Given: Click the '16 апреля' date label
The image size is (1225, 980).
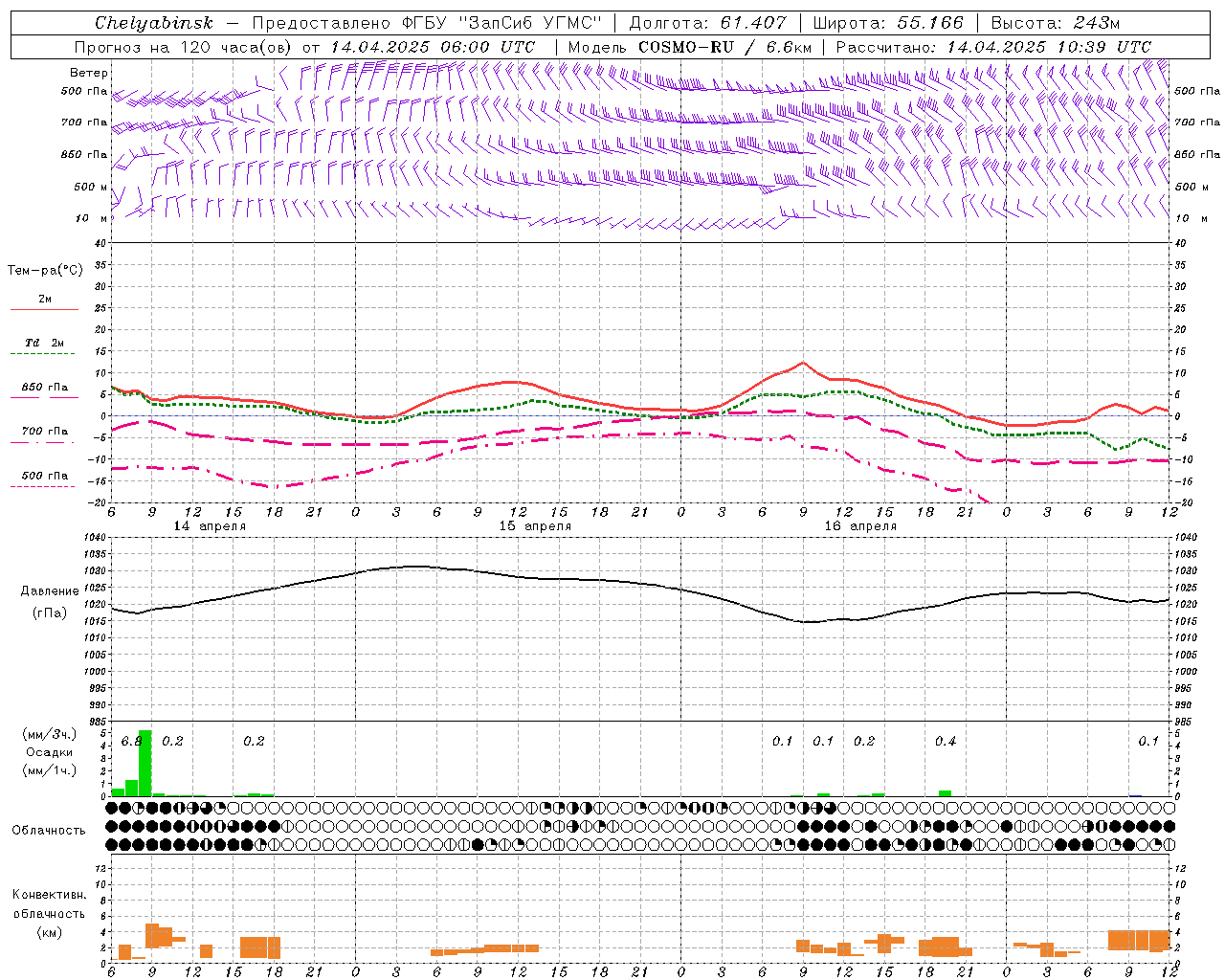Looking at the screenshot, I should pyautogui.click(x=860, y=526).
